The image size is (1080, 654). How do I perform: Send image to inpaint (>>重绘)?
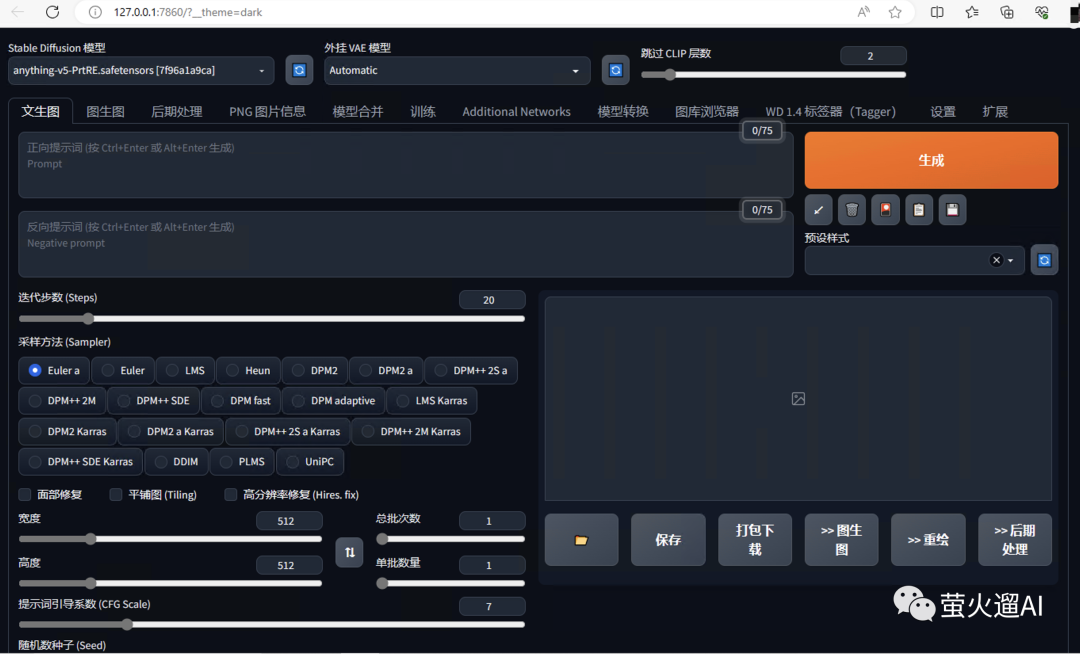(928, 540)
